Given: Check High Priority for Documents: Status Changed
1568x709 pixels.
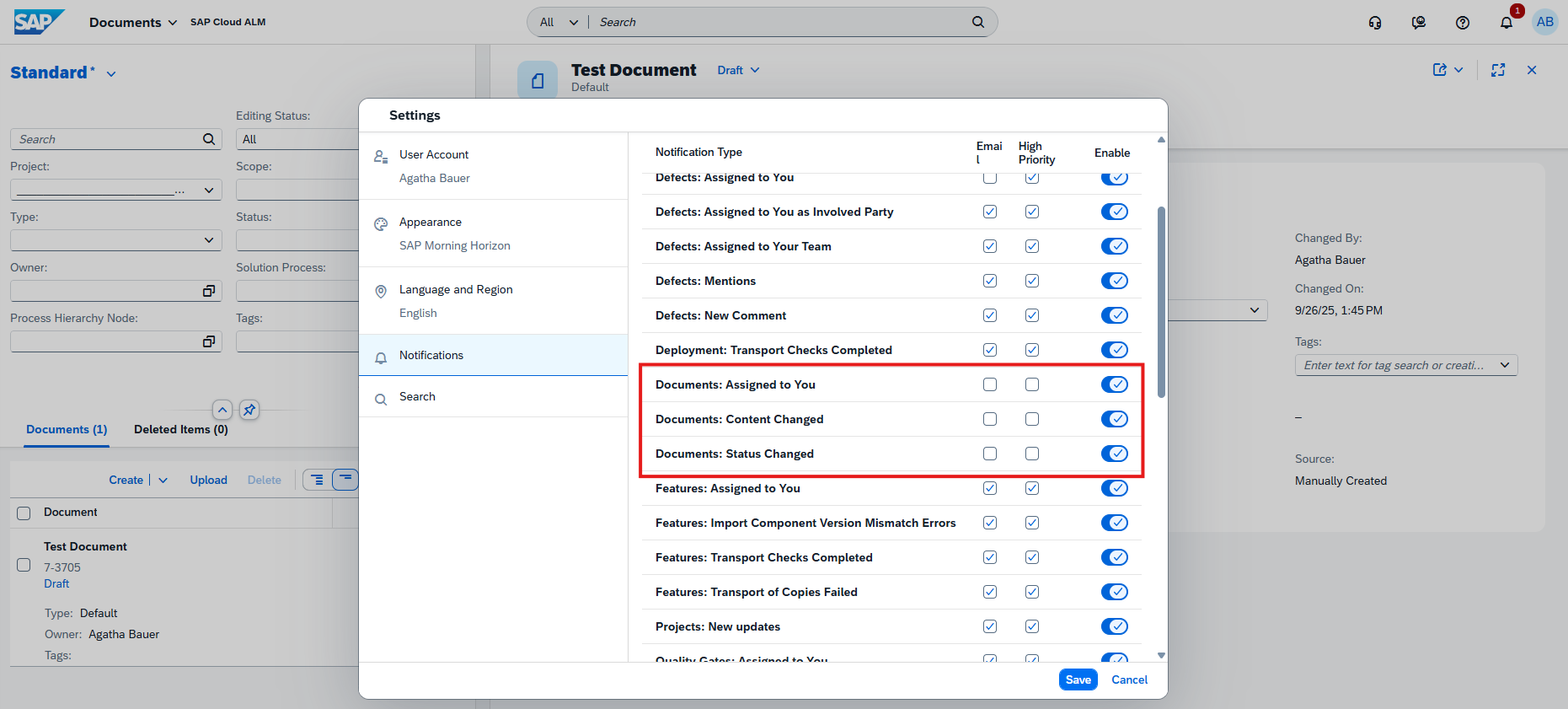Looking at the screenshot, I should (x=1032, y=454).
